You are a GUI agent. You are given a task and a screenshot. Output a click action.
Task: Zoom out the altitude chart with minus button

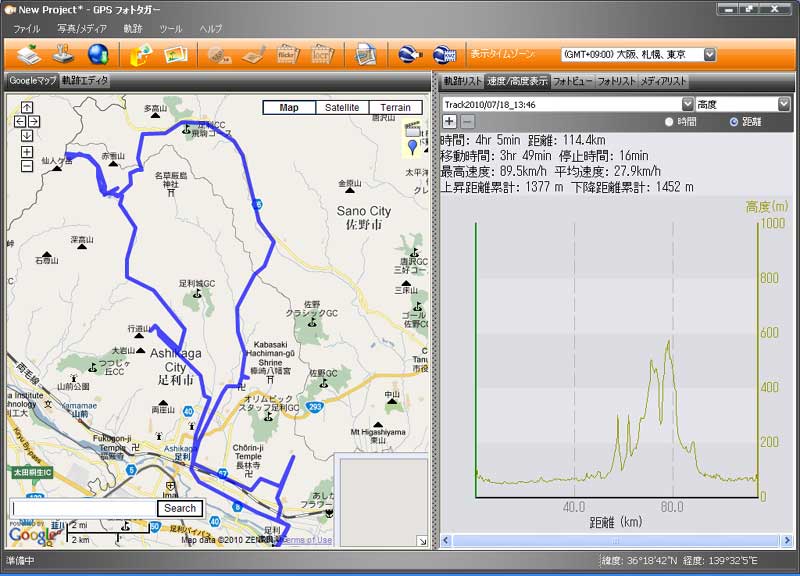467,121
